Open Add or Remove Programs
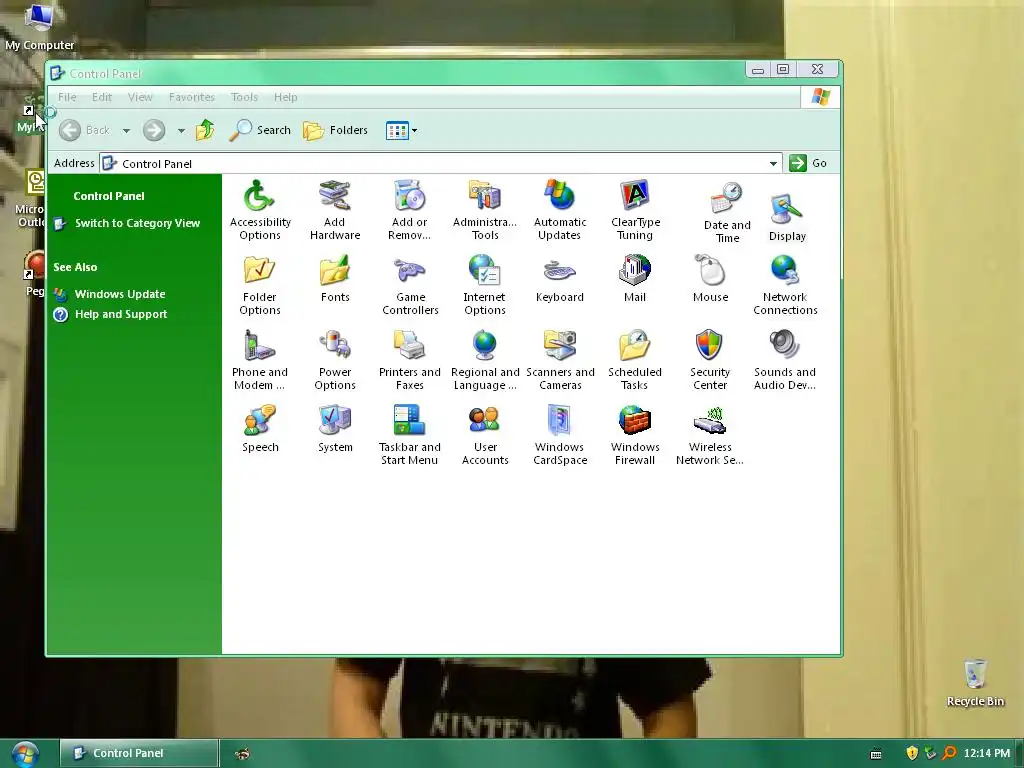1024x768 pixels. [409, 210]
